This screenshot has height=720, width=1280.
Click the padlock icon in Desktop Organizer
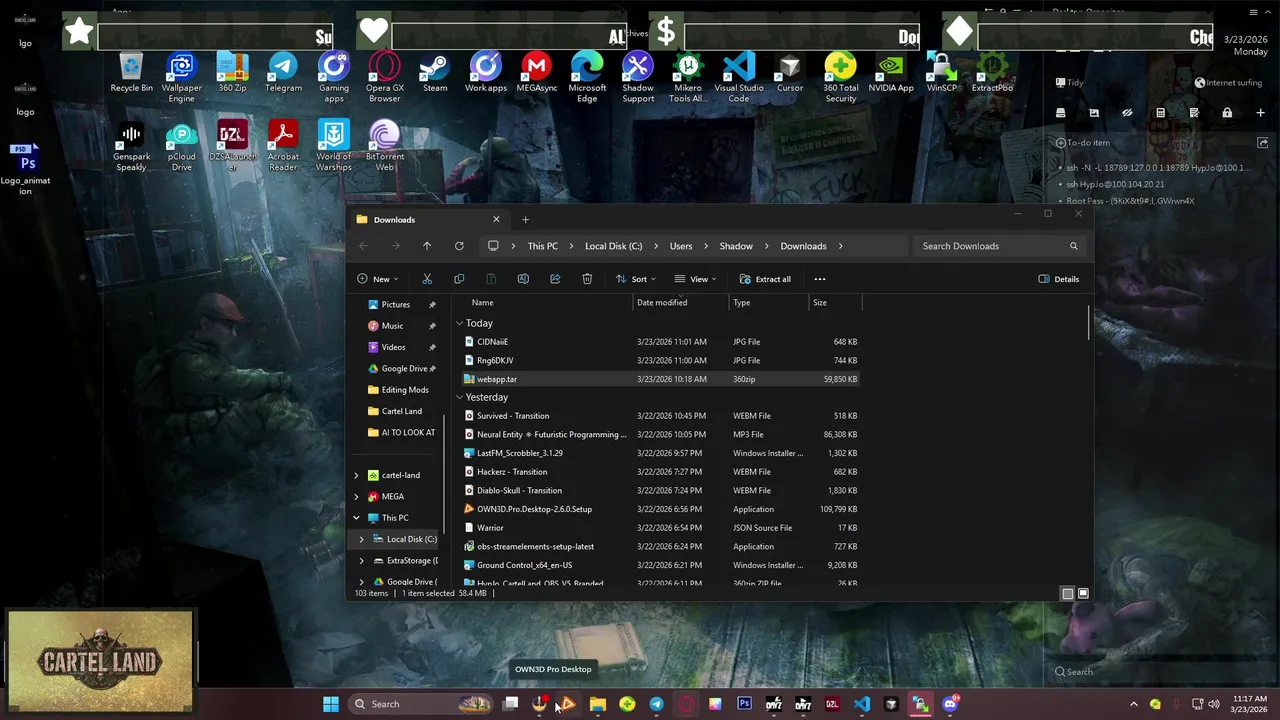[1227, 113]
